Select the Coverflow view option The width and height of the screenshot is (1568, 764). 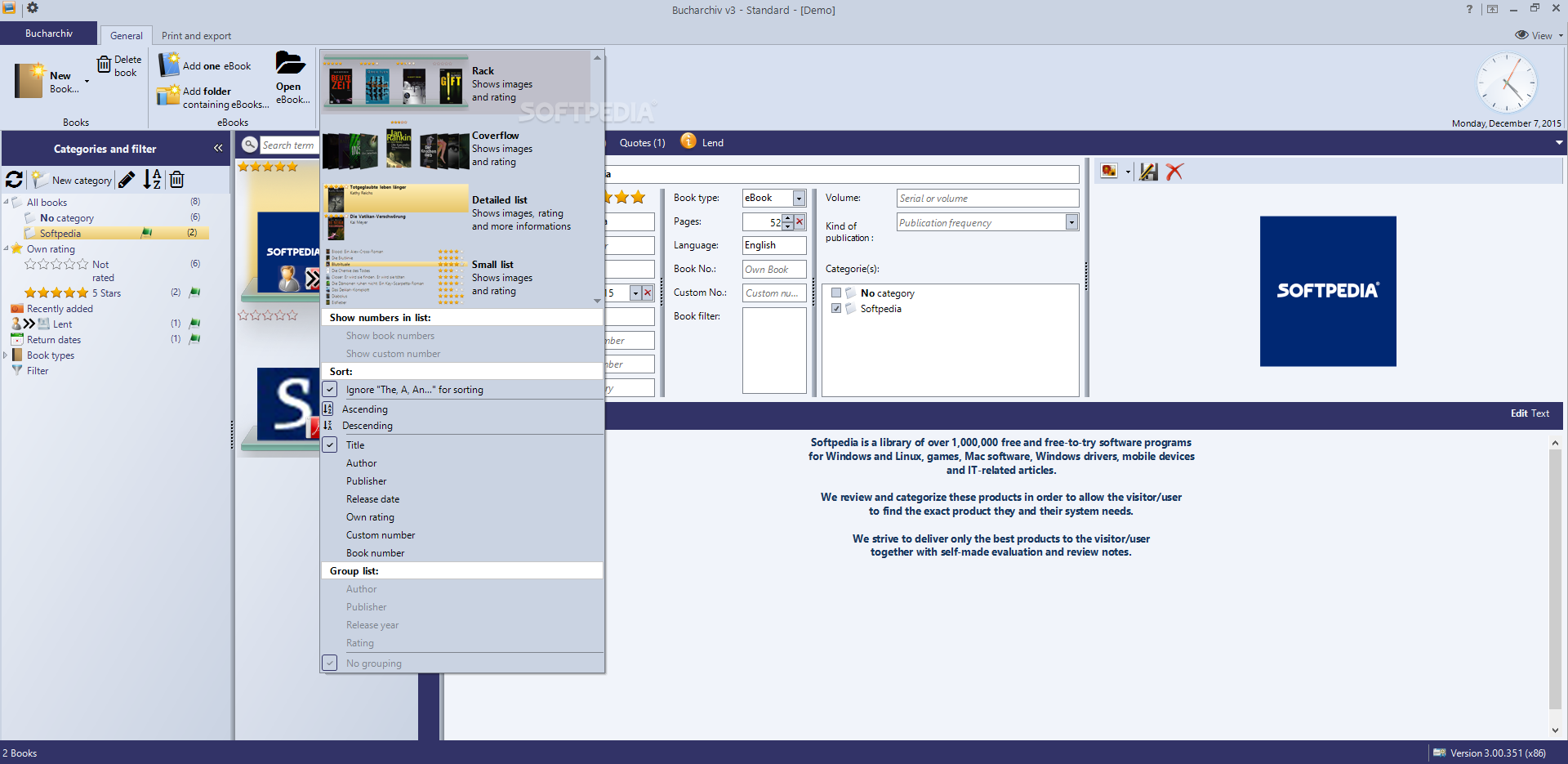(x=456, y=147)
